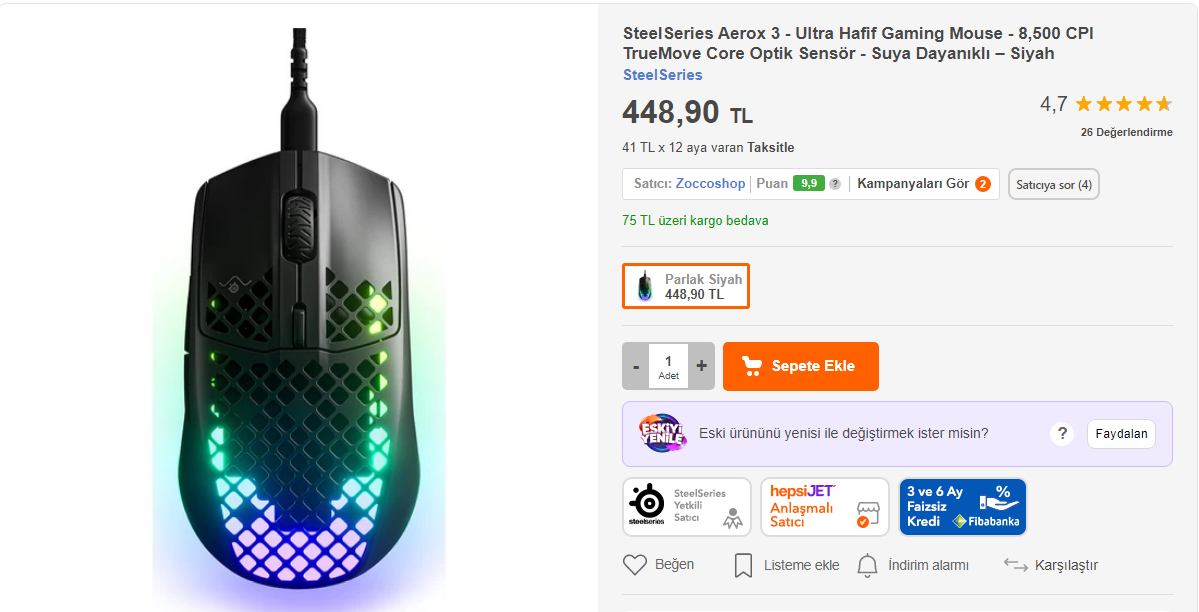
Task: Click the heart Beğen icon
Action: 635,565
